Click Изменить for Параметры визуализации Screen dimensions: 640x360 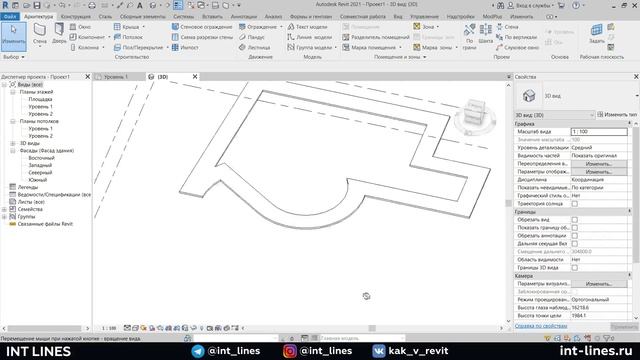[599, 284]
